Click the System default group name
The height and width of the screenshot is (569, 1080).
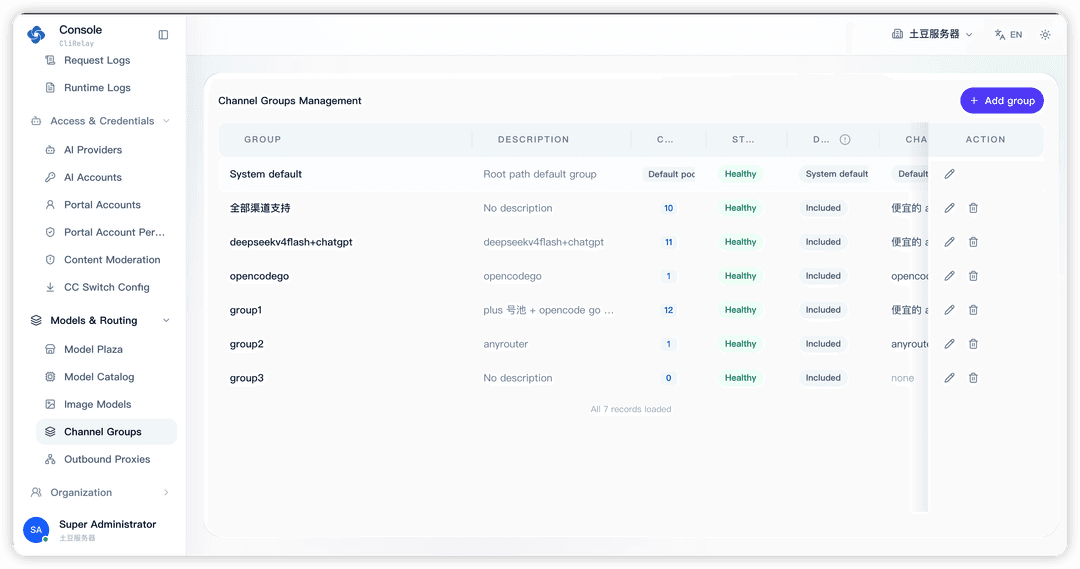(266, 174)
